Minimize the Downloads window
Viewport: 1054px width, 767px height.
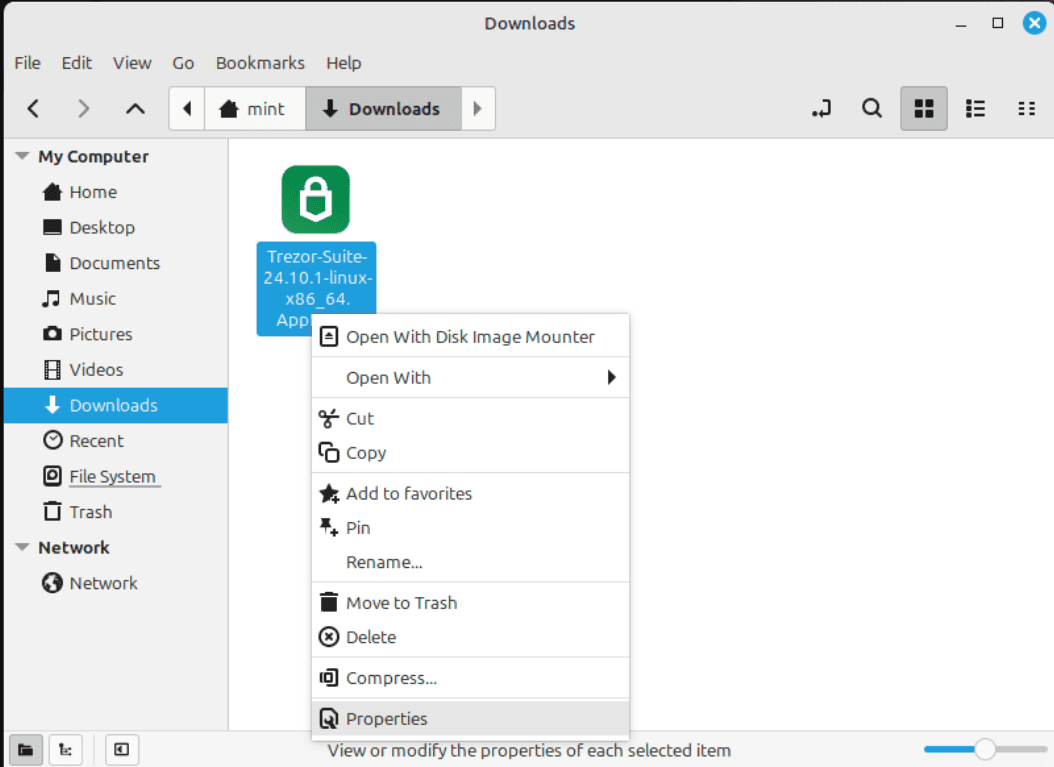click(x=961, y=24)
